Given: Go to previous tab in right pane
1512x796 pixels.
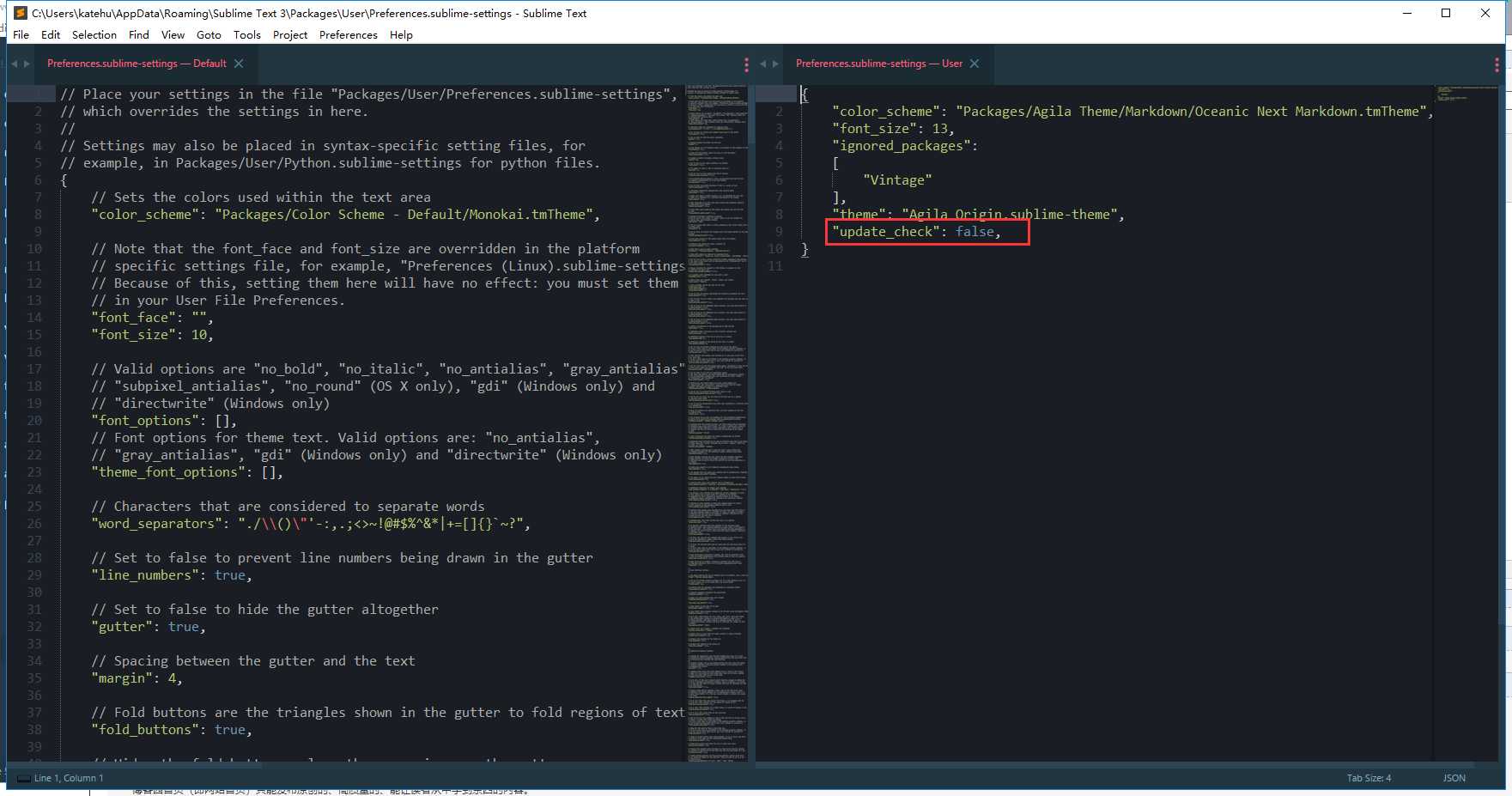Looking at the screenshot, I should 762,64.
